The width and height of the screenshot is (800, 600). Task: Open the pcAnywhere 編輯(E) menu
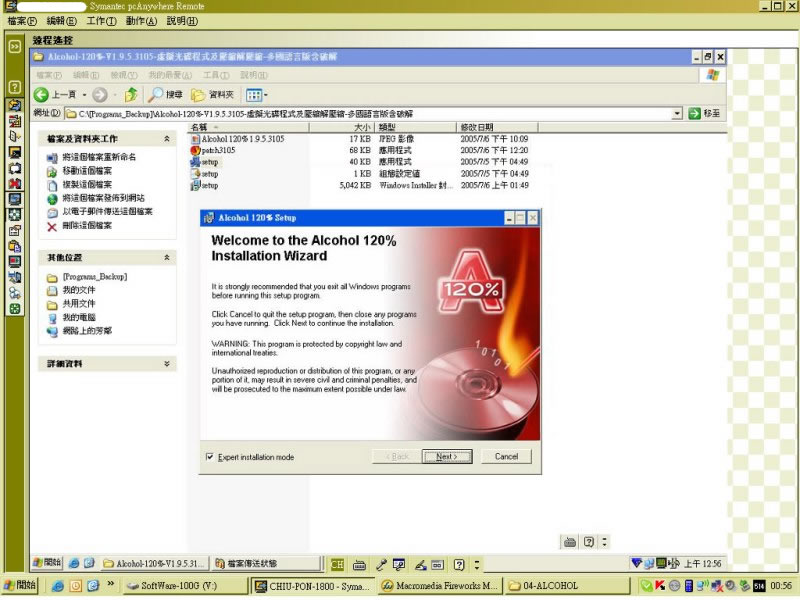[x=61, y=21]
